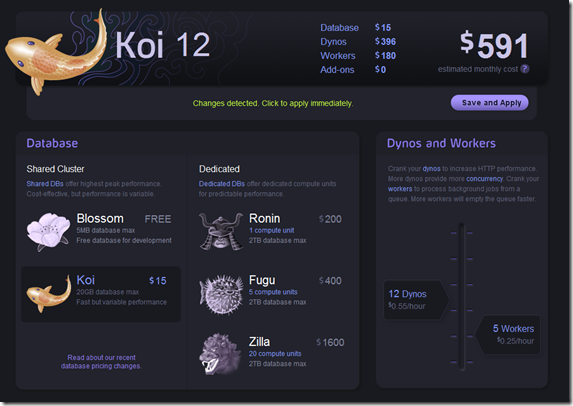573x406 pixels.
Task: Open the recent database pricing changes link
Action: pos(101,362)
